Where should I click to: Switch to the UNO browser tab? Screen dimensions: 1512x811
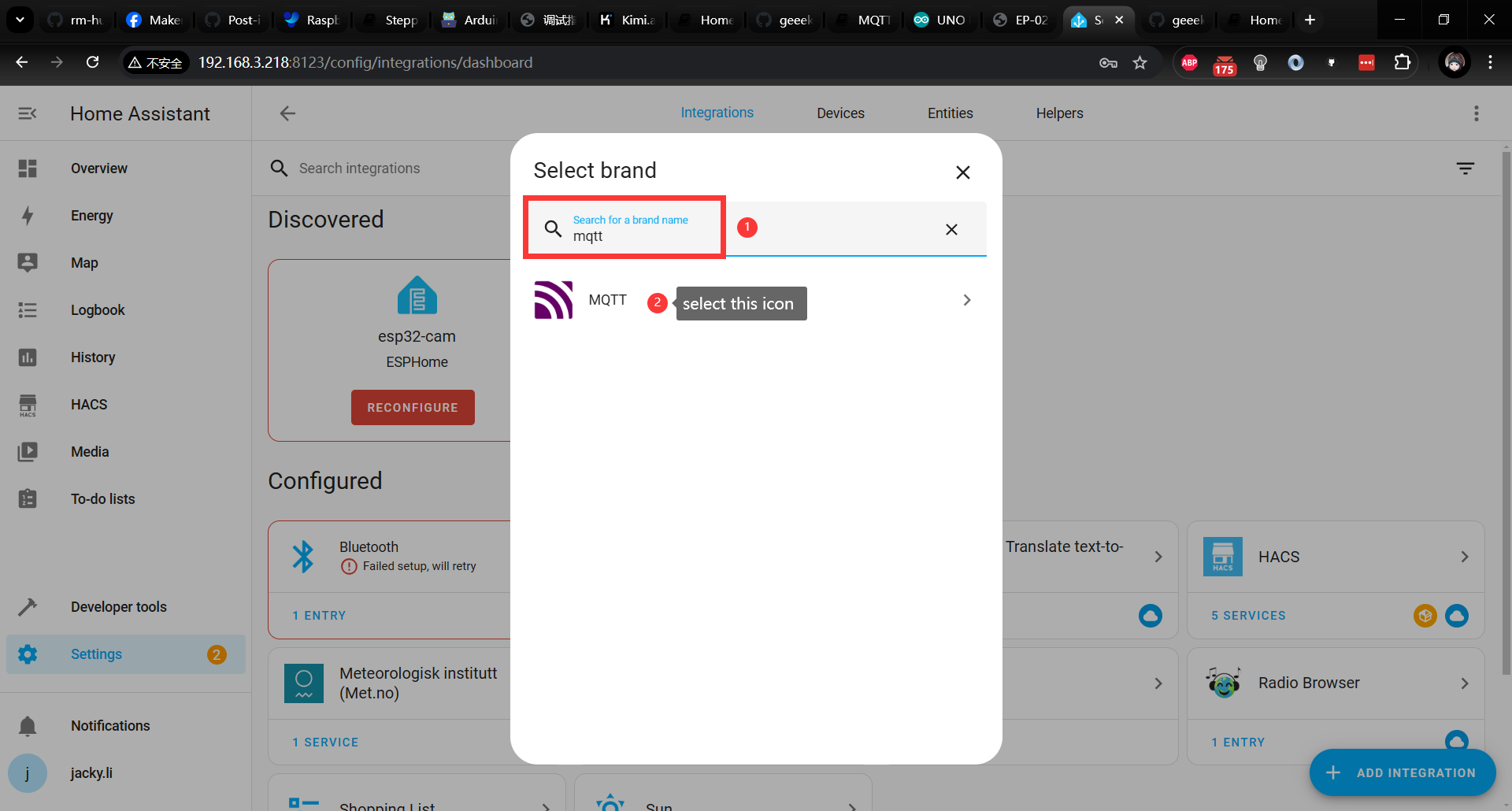tap(940, 20)
